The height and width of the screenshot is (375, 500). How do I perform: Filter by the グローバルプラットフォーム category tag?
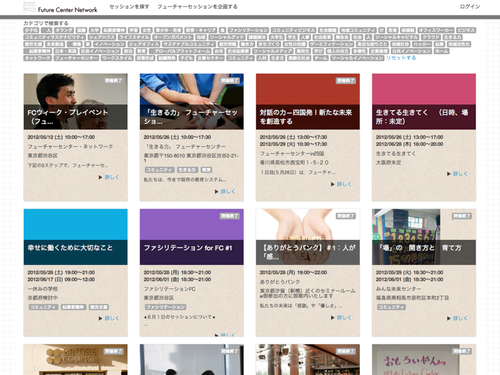coord(180,51)
